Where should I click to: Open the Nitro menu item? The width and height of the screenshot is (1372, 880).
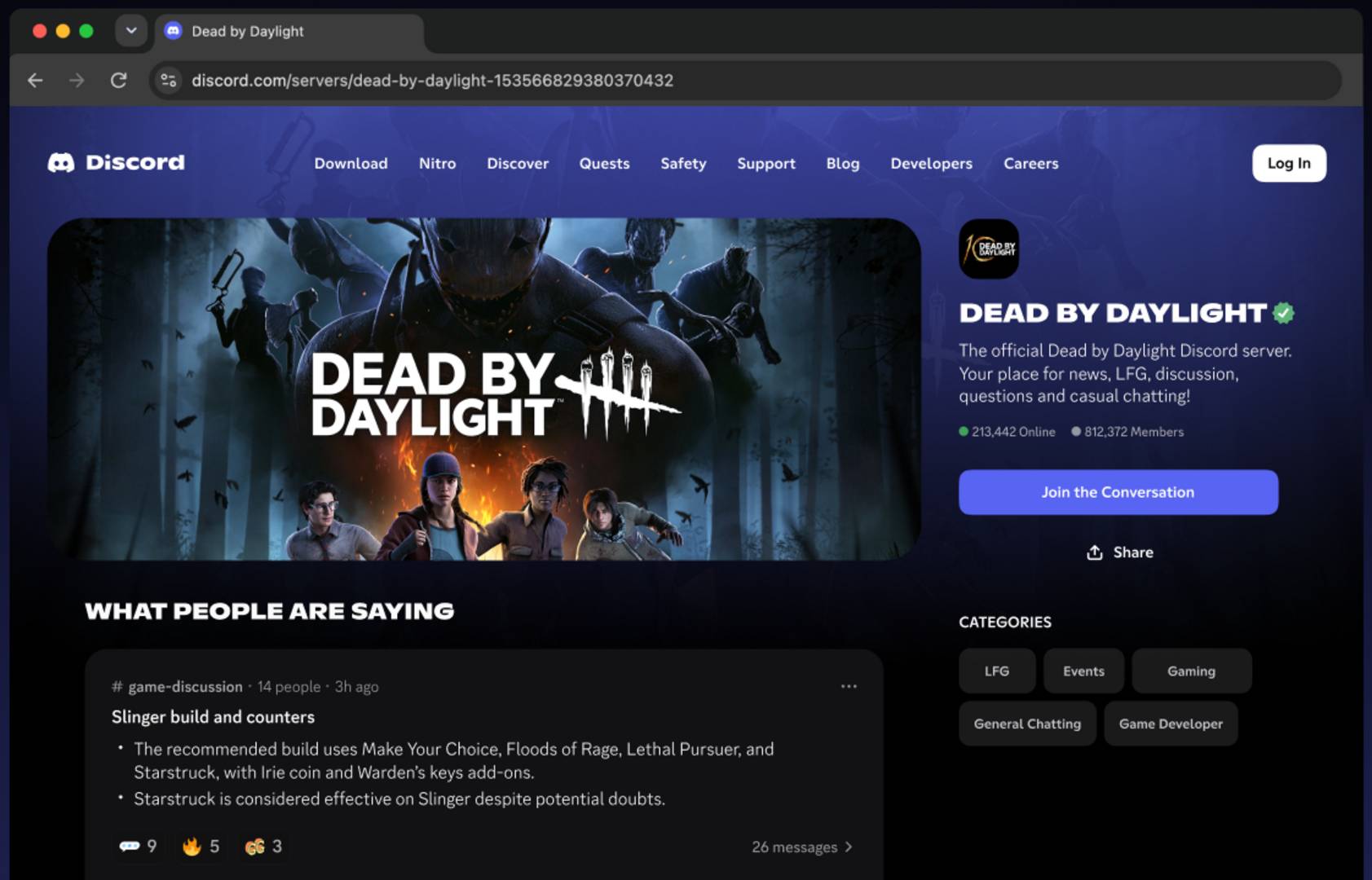438,164
